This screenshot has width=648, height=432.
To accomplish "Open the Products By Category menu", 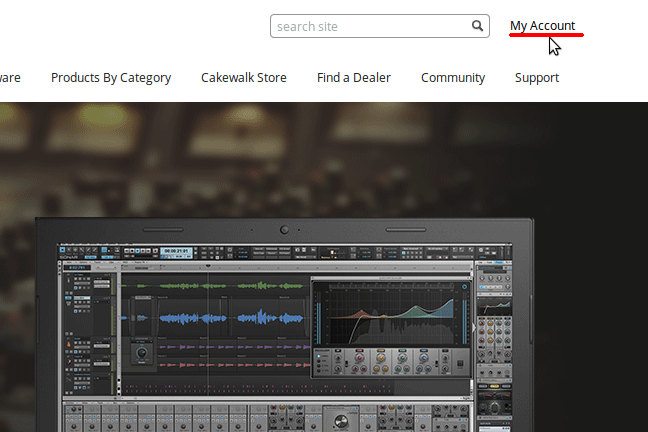I will point(111,78).
